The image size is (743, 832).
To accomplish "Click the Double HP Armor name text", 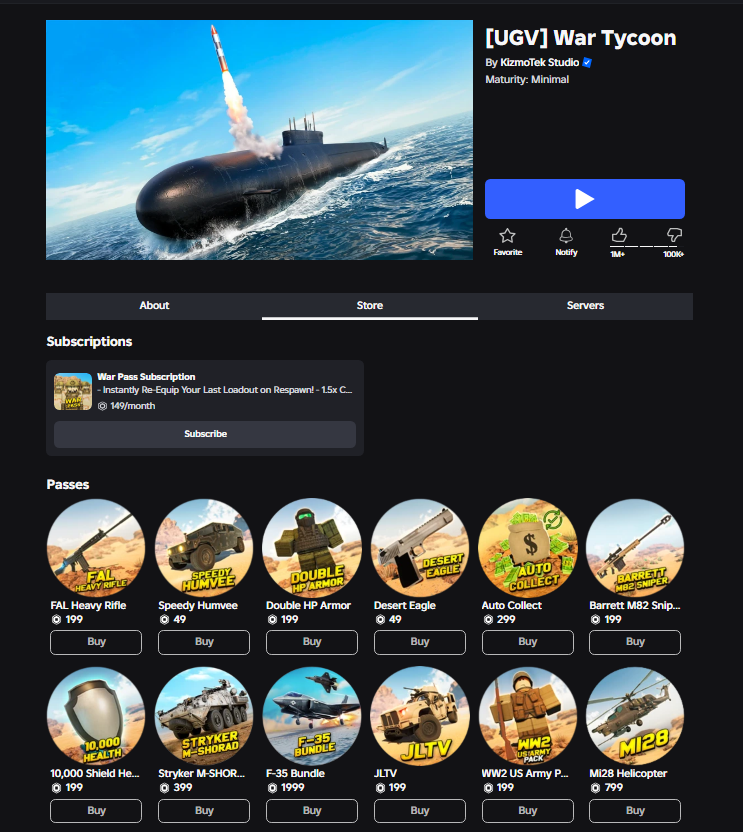I will (x=308, y=605).
